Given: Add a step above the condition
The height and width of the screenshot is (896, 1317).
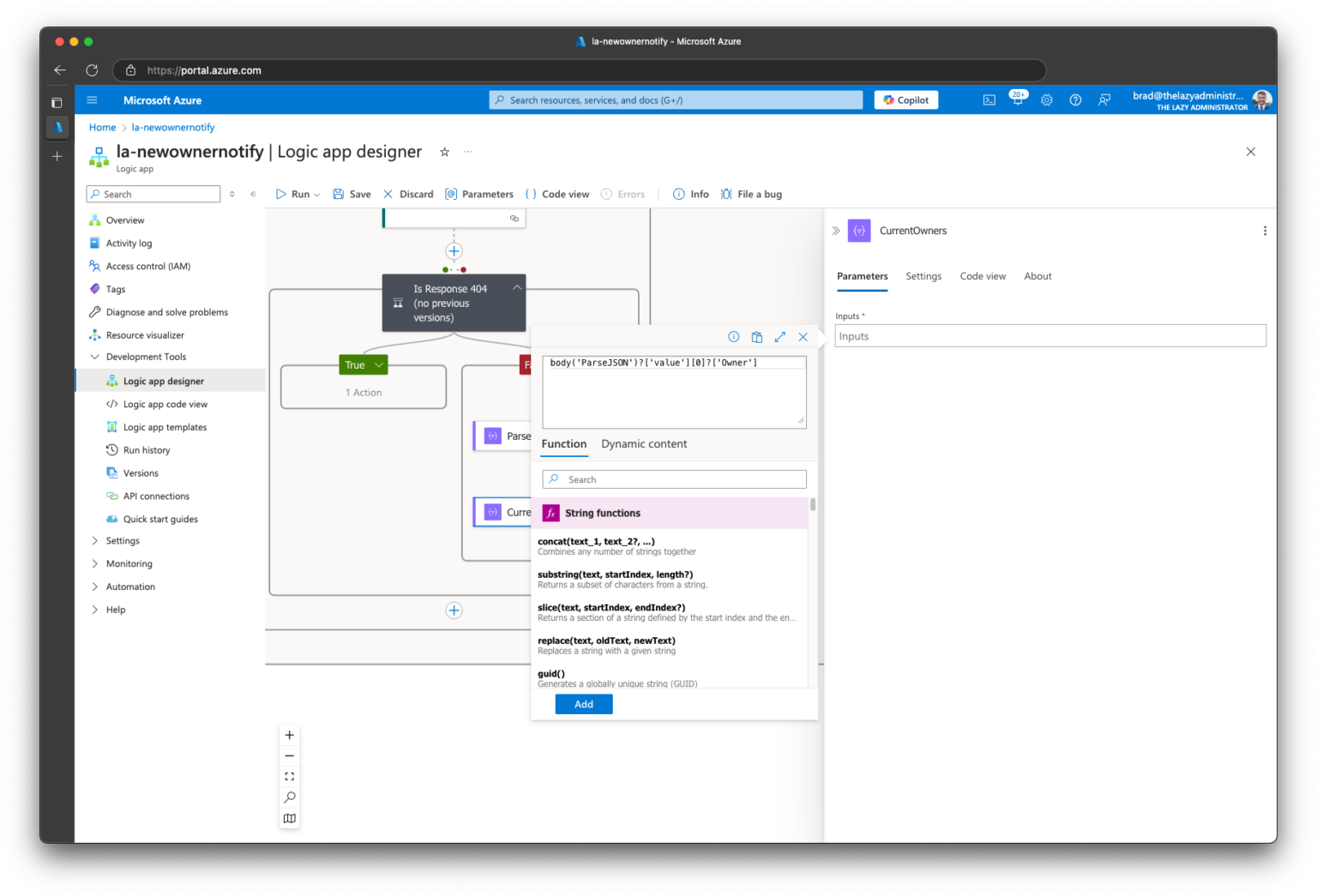Looking at the screenshot, I should click(x=454, y=251).
